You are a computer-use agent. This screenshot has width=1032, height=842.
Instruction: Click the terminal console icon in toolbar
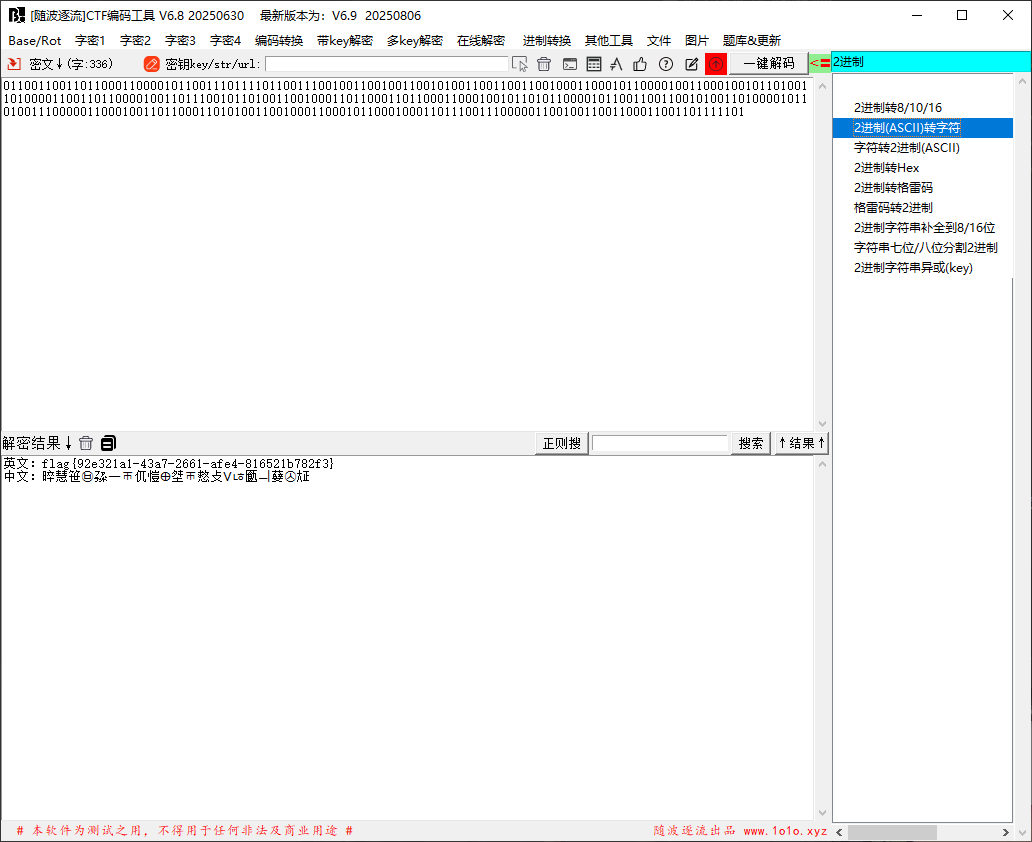coord(569,64)
